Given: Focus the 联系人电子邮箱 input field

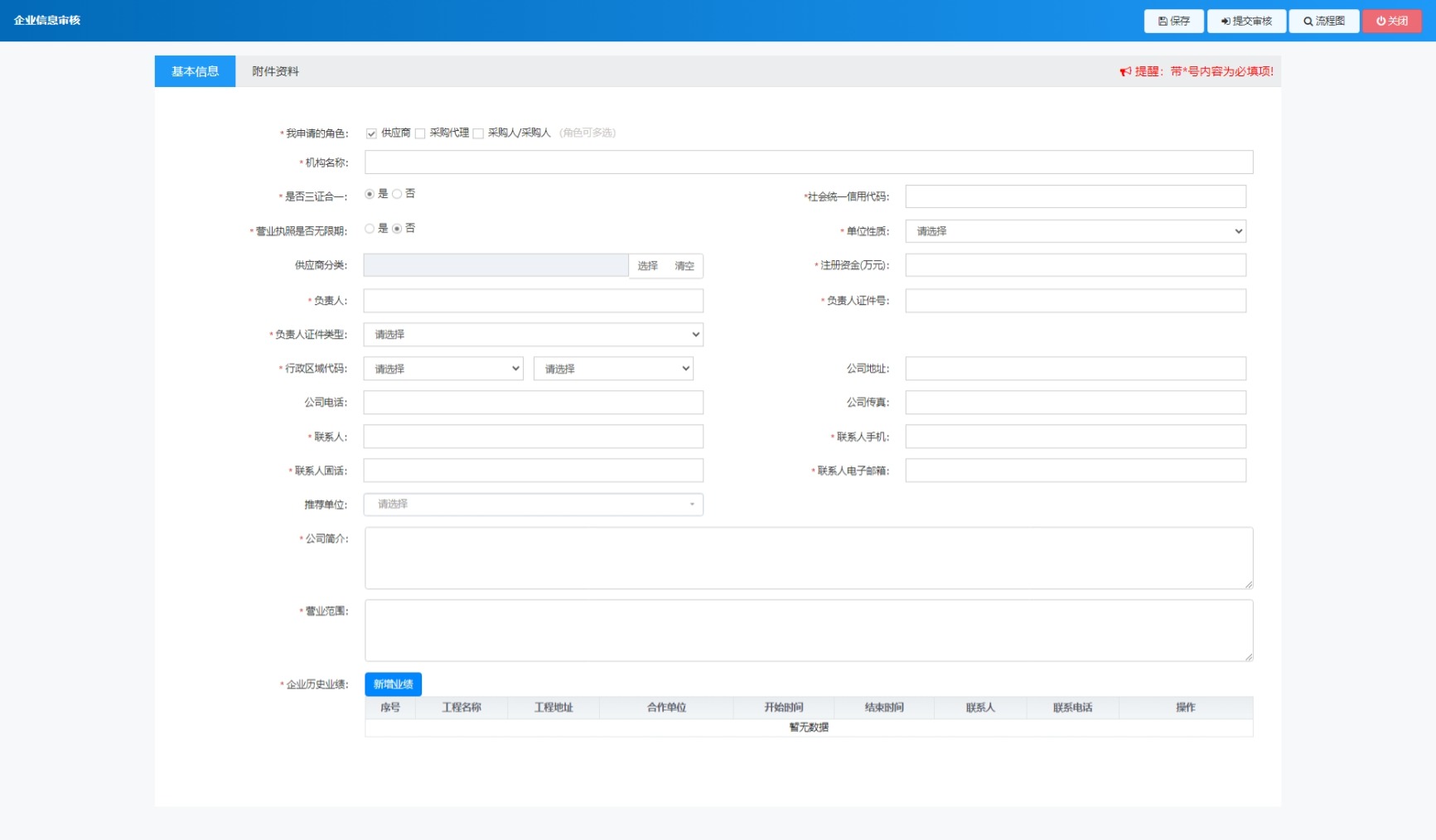Looking at the screenshot, I should (1076, 471).
